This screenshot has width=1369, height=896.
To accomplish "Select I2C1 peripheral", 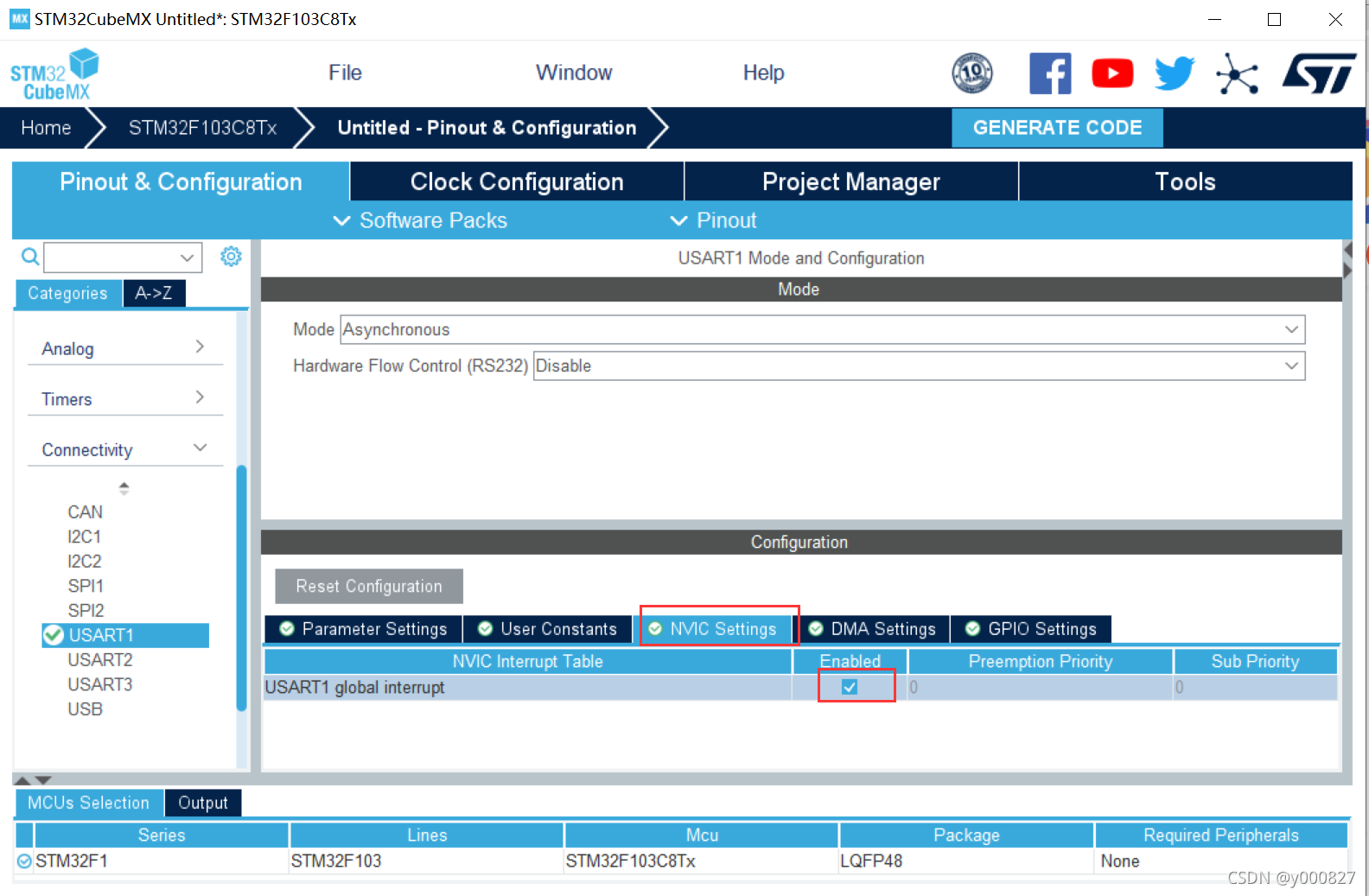I will 84,537.
